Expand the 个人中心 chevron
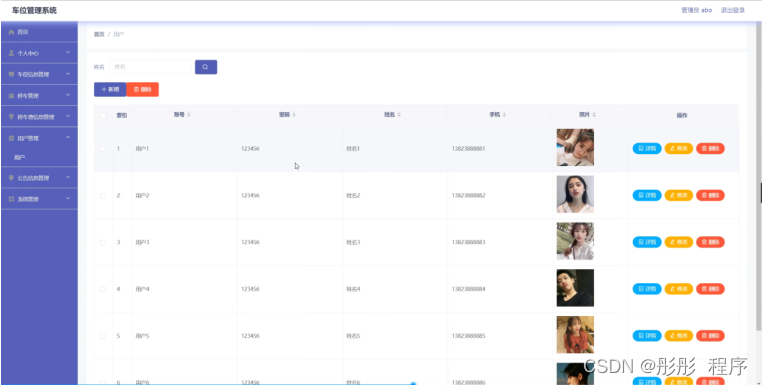Viewport: 763px width, 386px height. [x=68, y=53]
